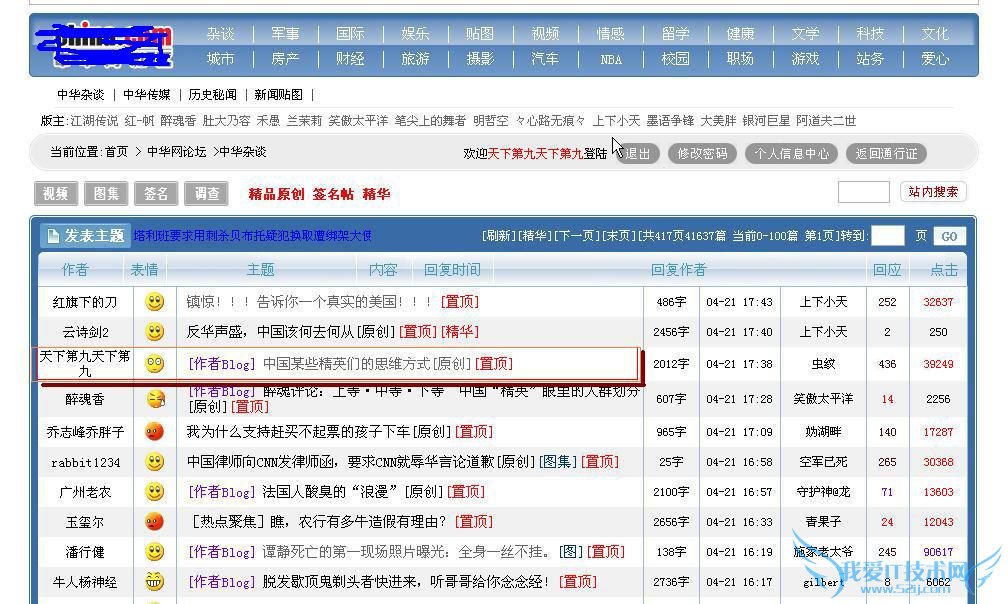Image resolution: width=1008 pixels, height=604 pixels.
Task: Focus the page number jump field
Action: 887,236
